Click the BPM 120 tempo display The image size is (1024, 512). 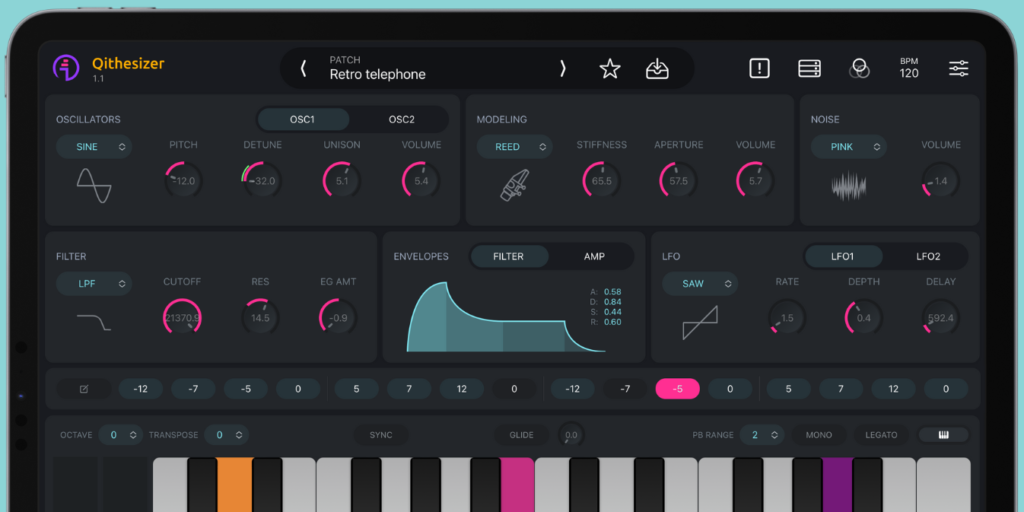(909, 68)
